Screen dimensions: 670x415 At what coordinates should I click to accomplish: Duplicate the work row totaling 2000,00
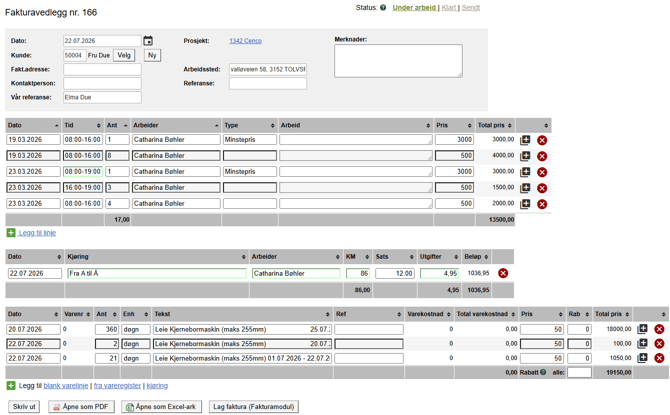[525, 204]
